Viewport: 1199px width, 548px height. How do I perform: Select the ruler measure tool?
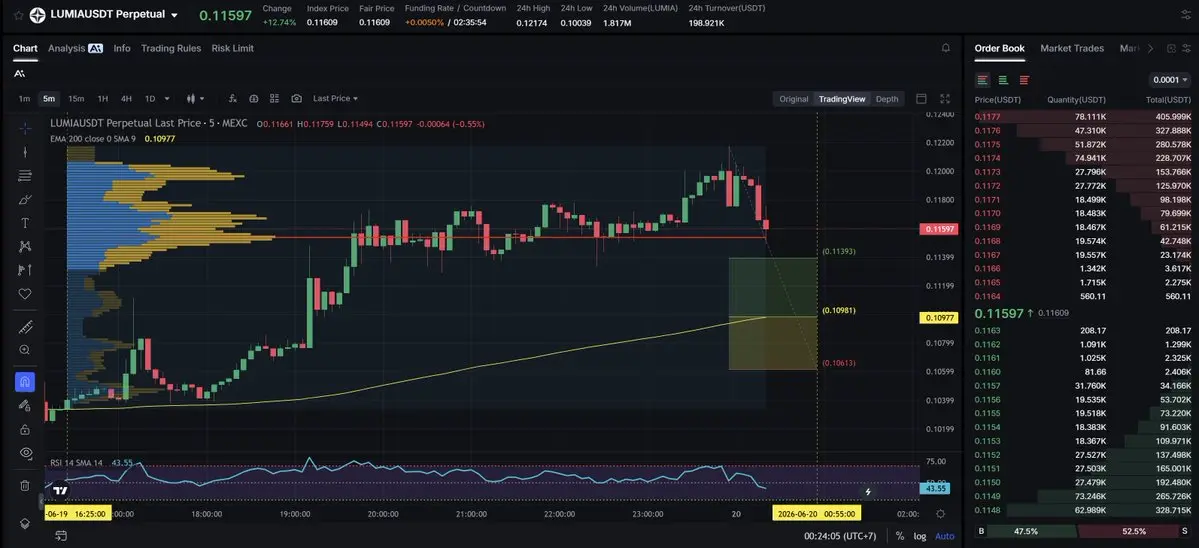(25, 327)
